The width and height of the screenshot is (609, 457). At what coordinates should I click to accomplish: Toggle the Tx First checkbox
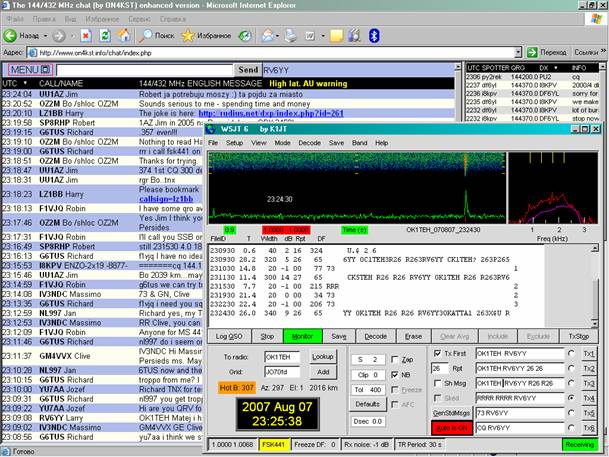437,353
